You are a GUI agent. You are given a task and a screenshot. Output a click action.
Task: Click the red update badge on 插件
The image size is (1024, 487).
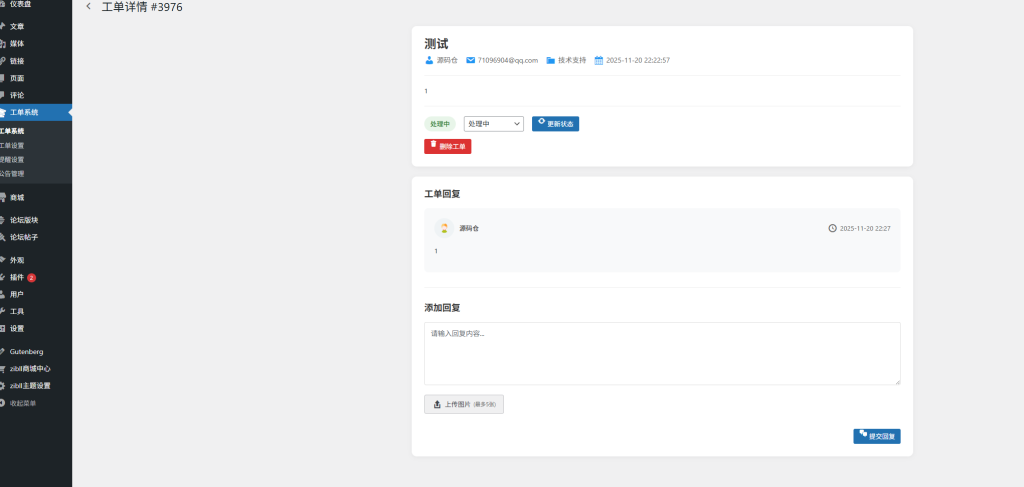[31, 277]
